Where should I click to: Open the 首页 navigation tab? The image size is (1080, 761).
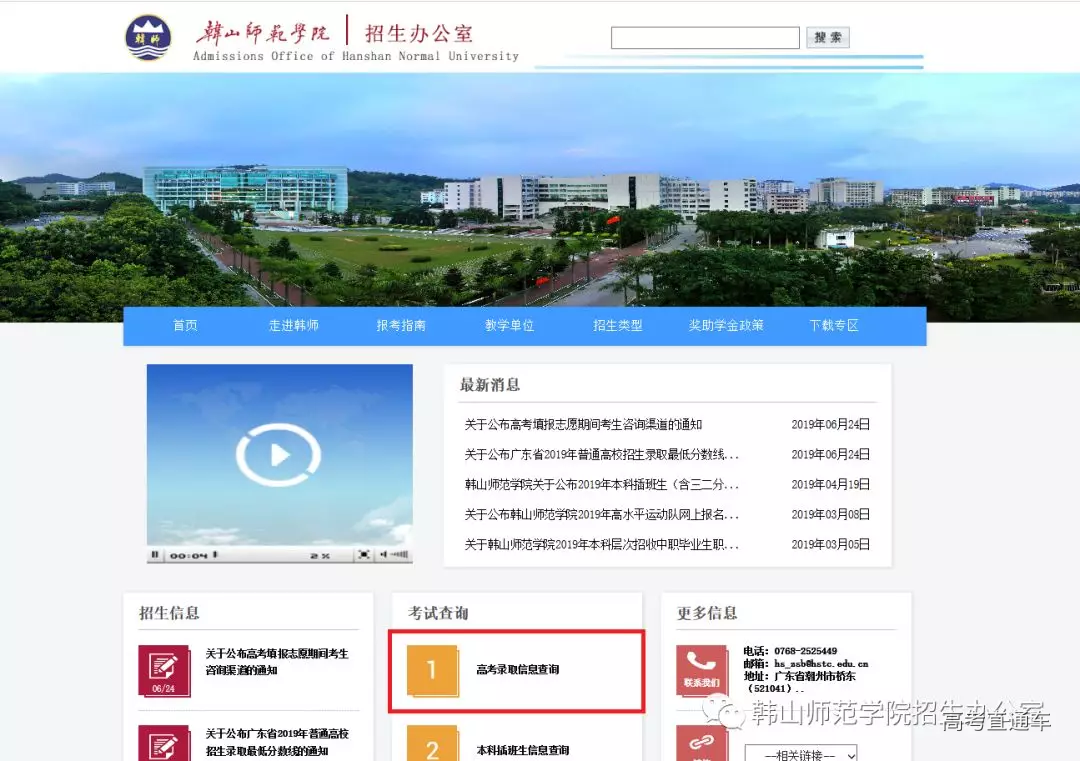click(x=185, y=326)
